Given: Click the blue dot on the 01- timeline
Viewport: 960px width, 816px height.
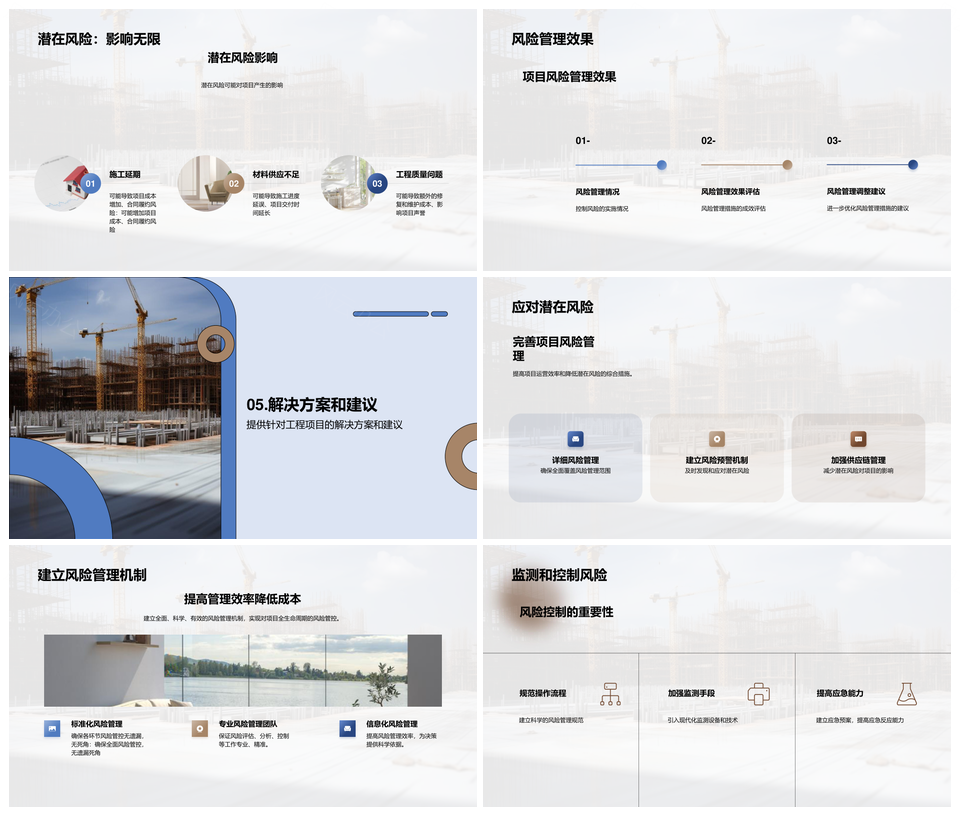Looking at the screenshot, I should pyautogui.click(x=662, y=165).
